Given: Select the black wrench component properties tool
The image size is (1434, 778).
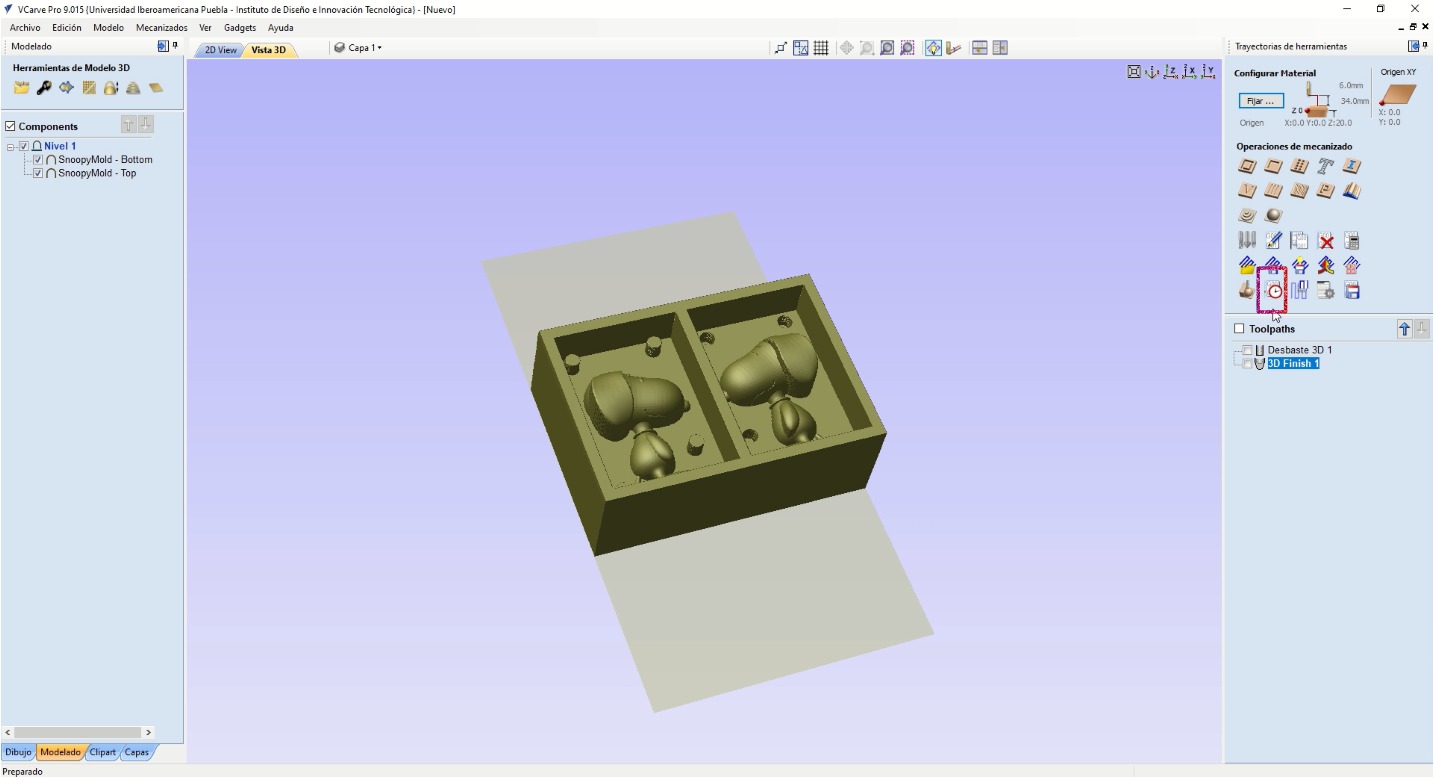Looking at the screenshot, I should [x=44, y=88].
